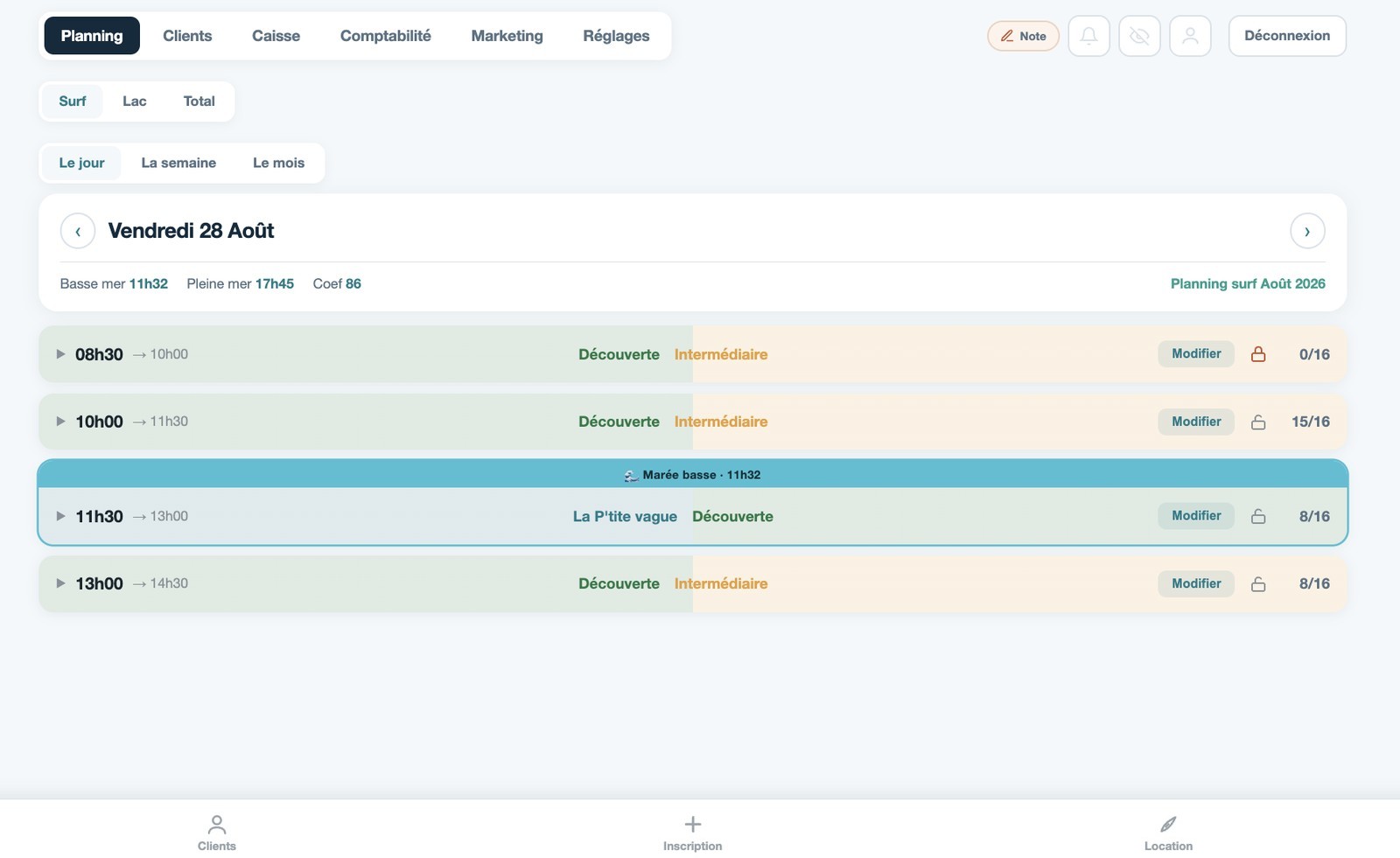1400x858 pixels.
Task: Click Modifier on 10h00 slot
Action: coord(1196,422)
